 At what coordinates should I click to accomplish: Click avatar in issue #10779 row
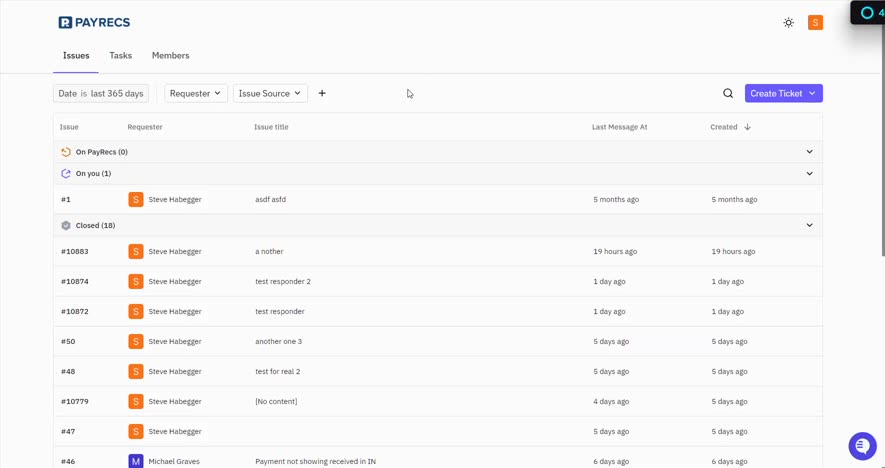(x=135, y=401)
